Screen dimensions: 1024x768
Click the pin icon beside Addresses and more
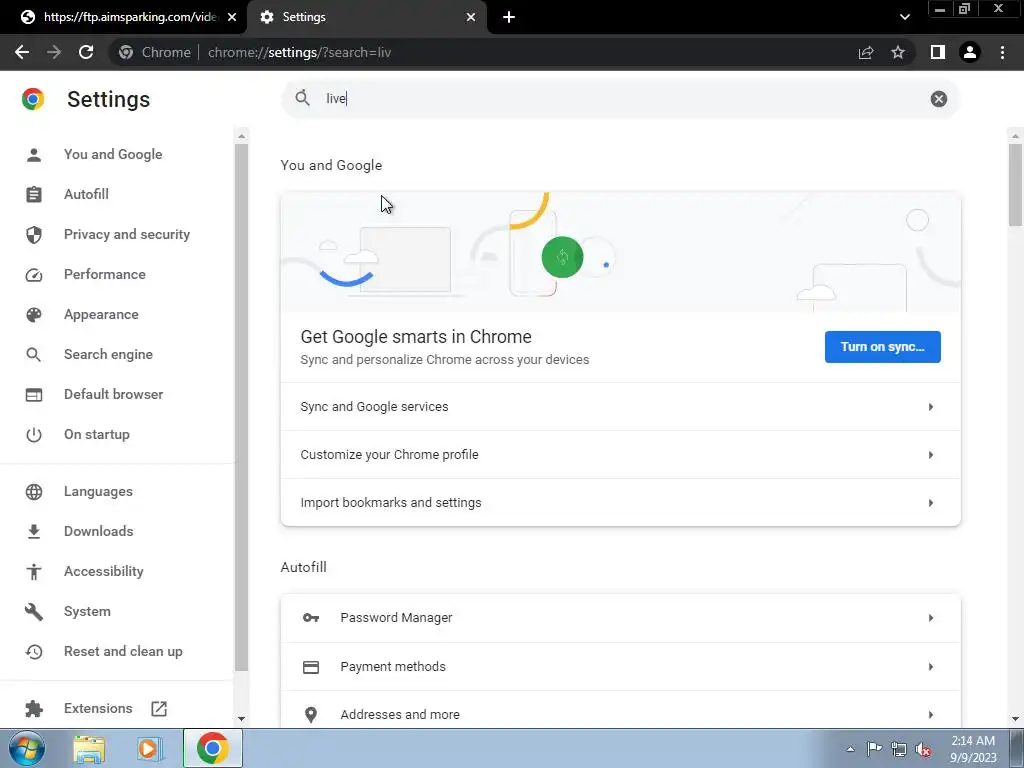coord(311,715)
